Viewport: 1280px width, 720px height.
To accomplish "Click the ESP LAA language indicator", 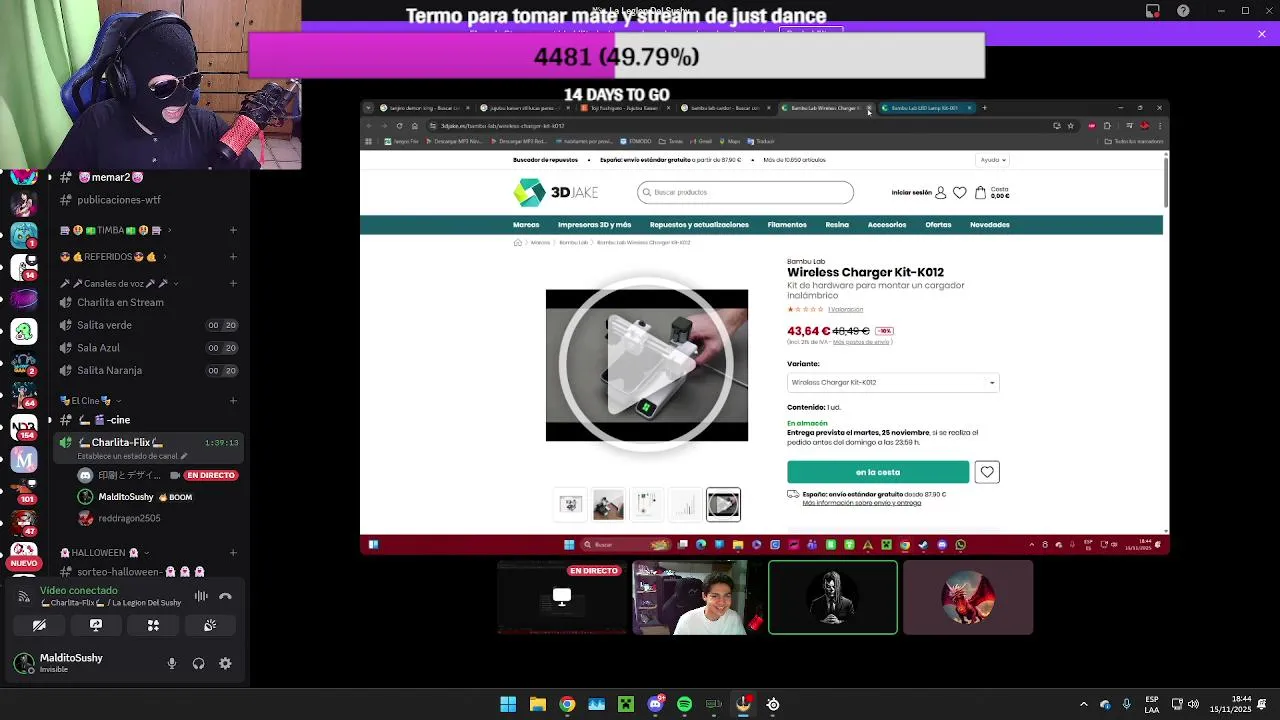I will [1152, 704].
